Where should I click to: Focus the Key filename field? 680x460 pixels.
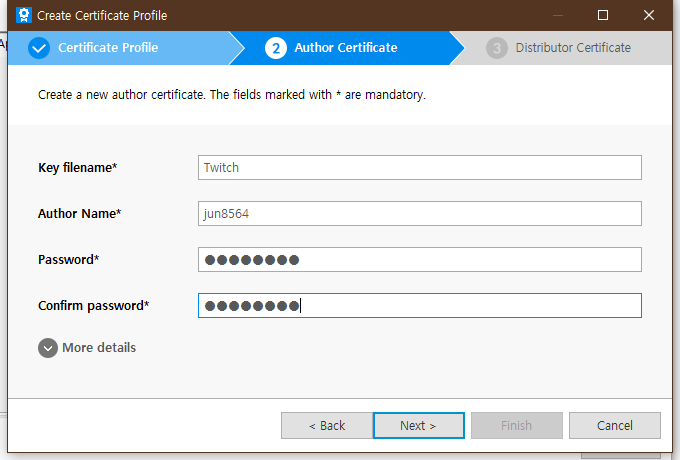(420, 167)
